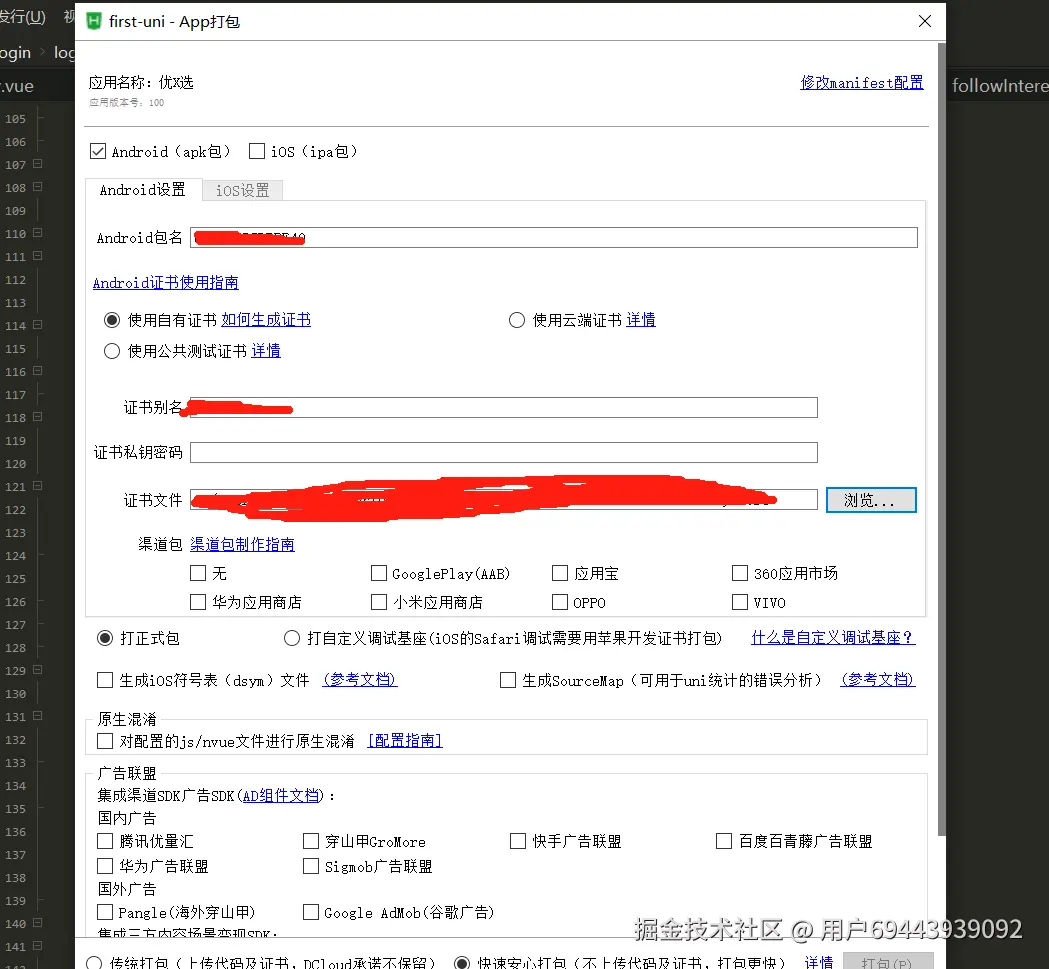Check Sigmob广告联盟 checkbox
Screen dimensions: 1049x969
(x=310, y=867)
